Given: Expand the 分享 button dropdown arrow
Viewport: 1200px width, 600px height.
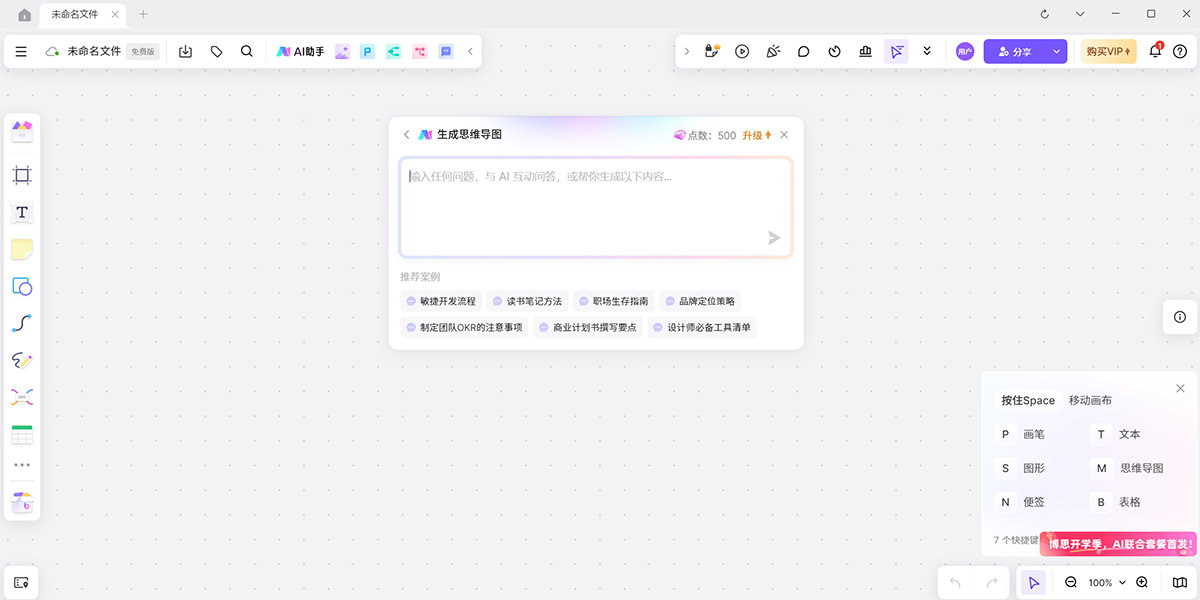Looking at the screenshot, I should 1055,51.
